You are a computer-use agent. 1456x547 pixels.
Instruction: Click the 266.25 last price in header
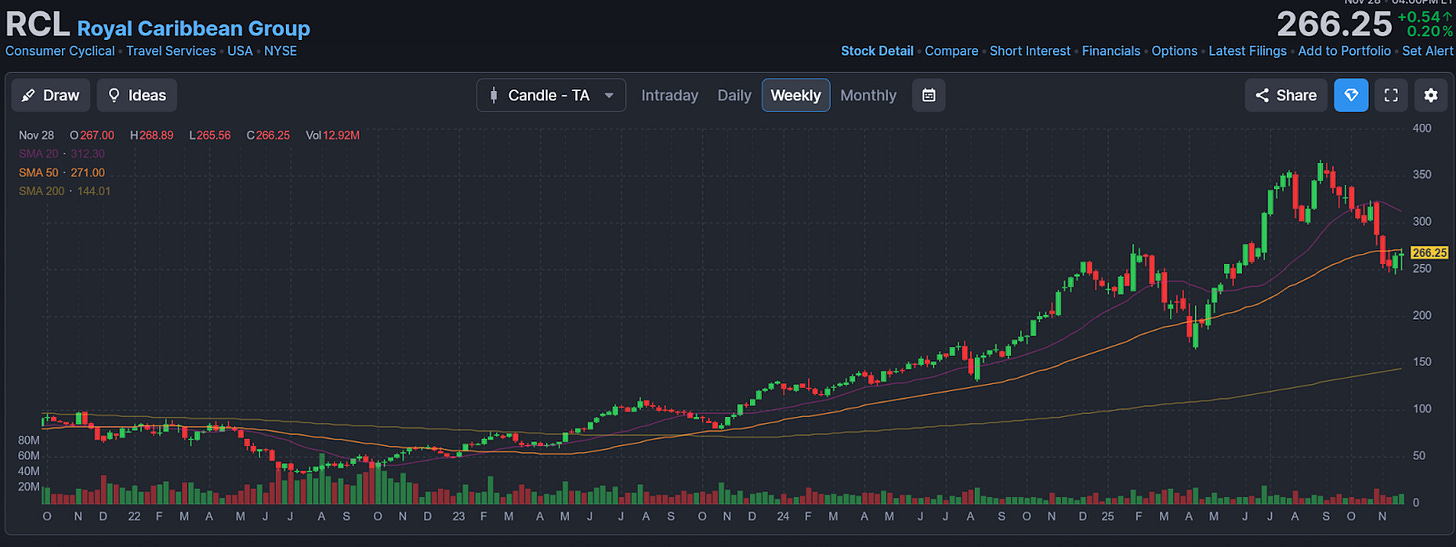(1333, 24)
